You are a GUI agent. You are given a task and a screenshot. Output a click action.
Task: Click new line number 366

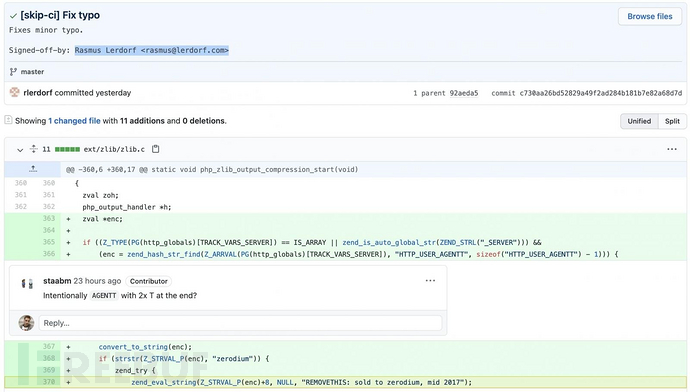pyautogui.click(x=49, y=253)
